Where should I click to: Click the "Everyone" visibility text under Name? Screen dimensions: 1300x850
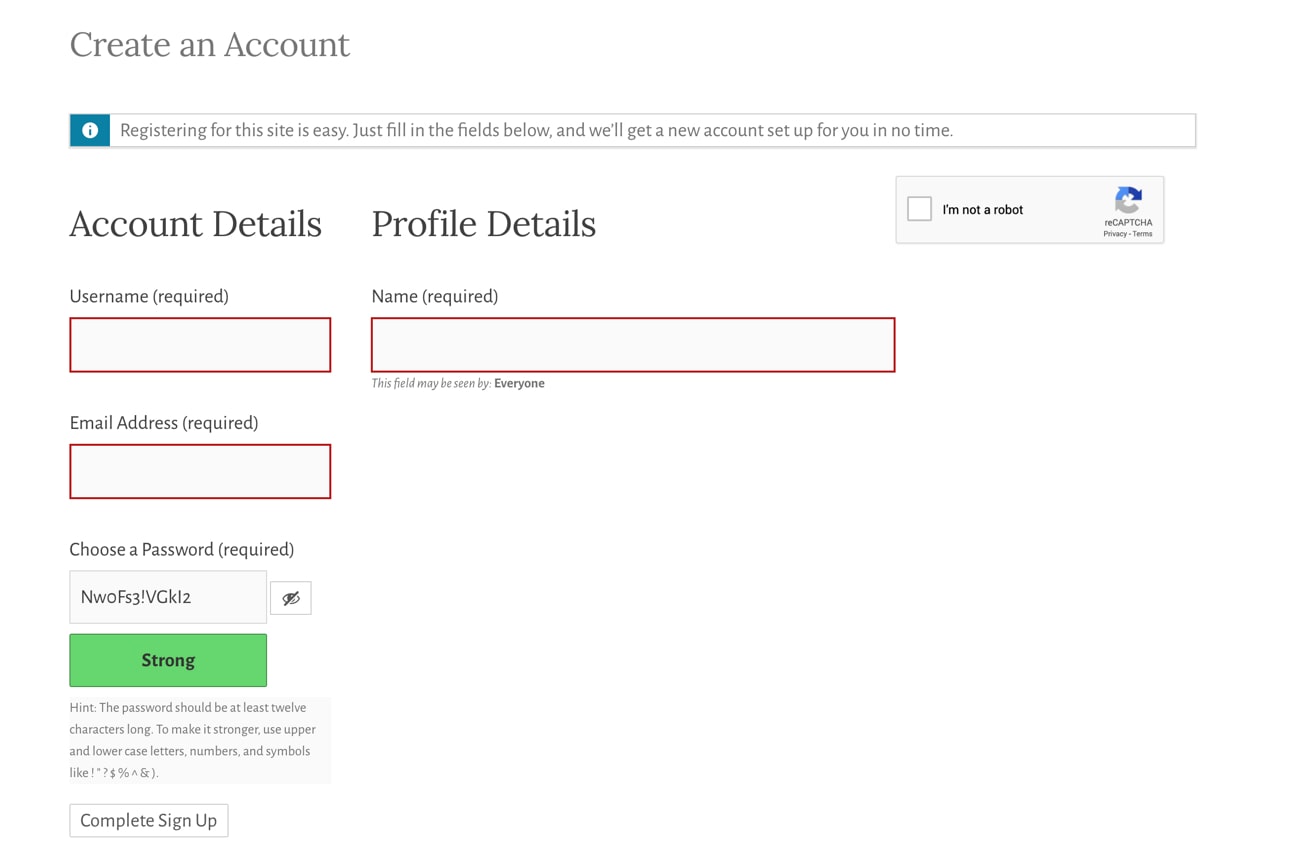click(519, 383)
